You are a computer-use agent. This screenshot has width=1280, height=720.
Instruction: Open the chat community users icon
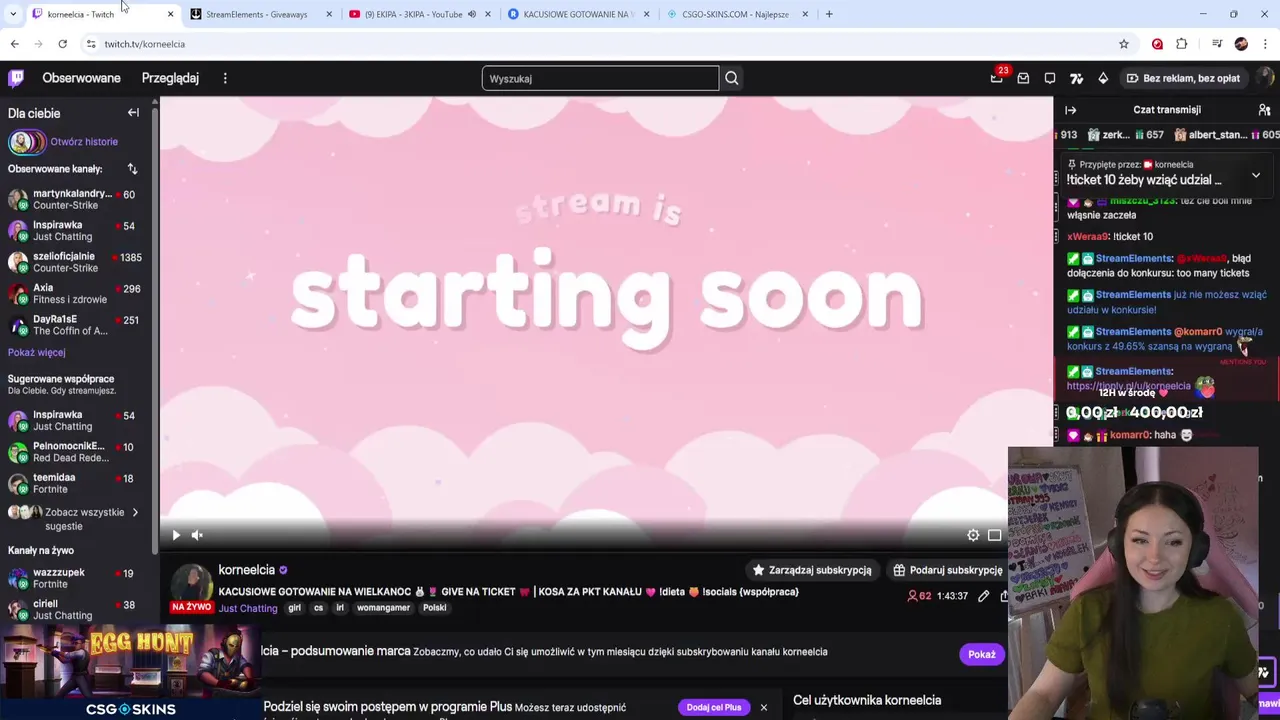point(1264,110)
